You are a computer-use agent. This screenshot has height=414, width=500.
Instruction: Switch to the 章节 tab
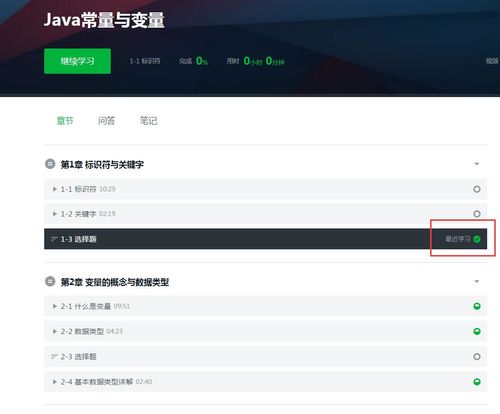pyautogui.click(x=65, y=120)
